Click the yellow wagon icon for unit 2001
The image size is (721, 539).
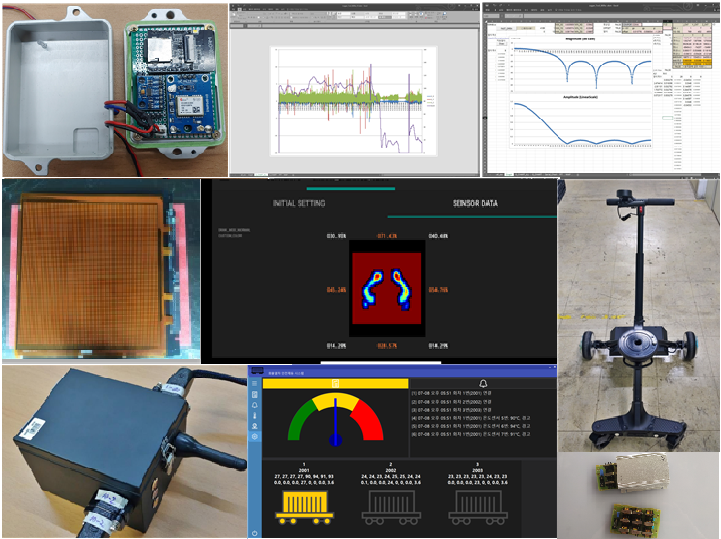click(x=308, y=507)
